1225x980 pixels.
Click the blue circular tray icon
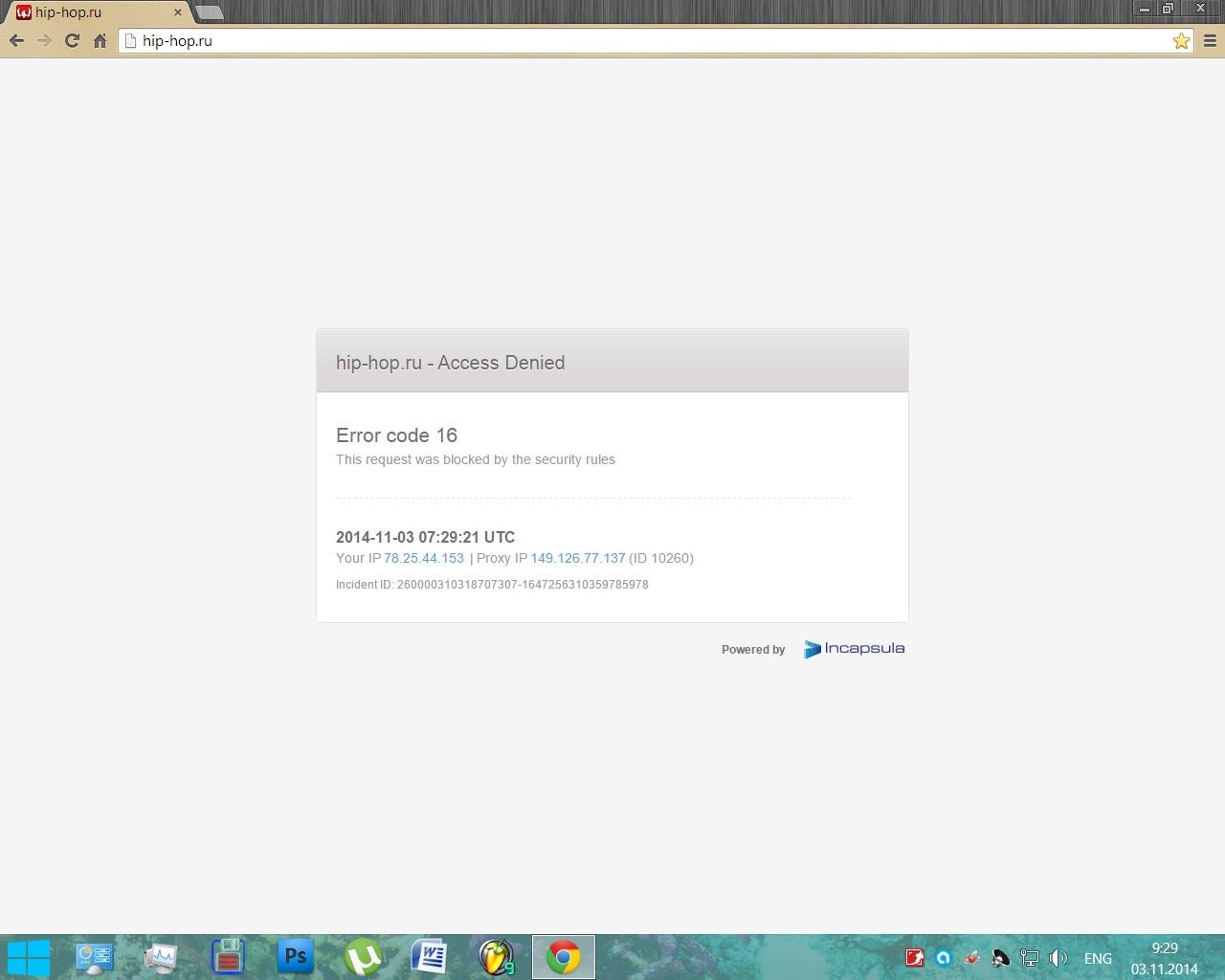click(944, 958)
